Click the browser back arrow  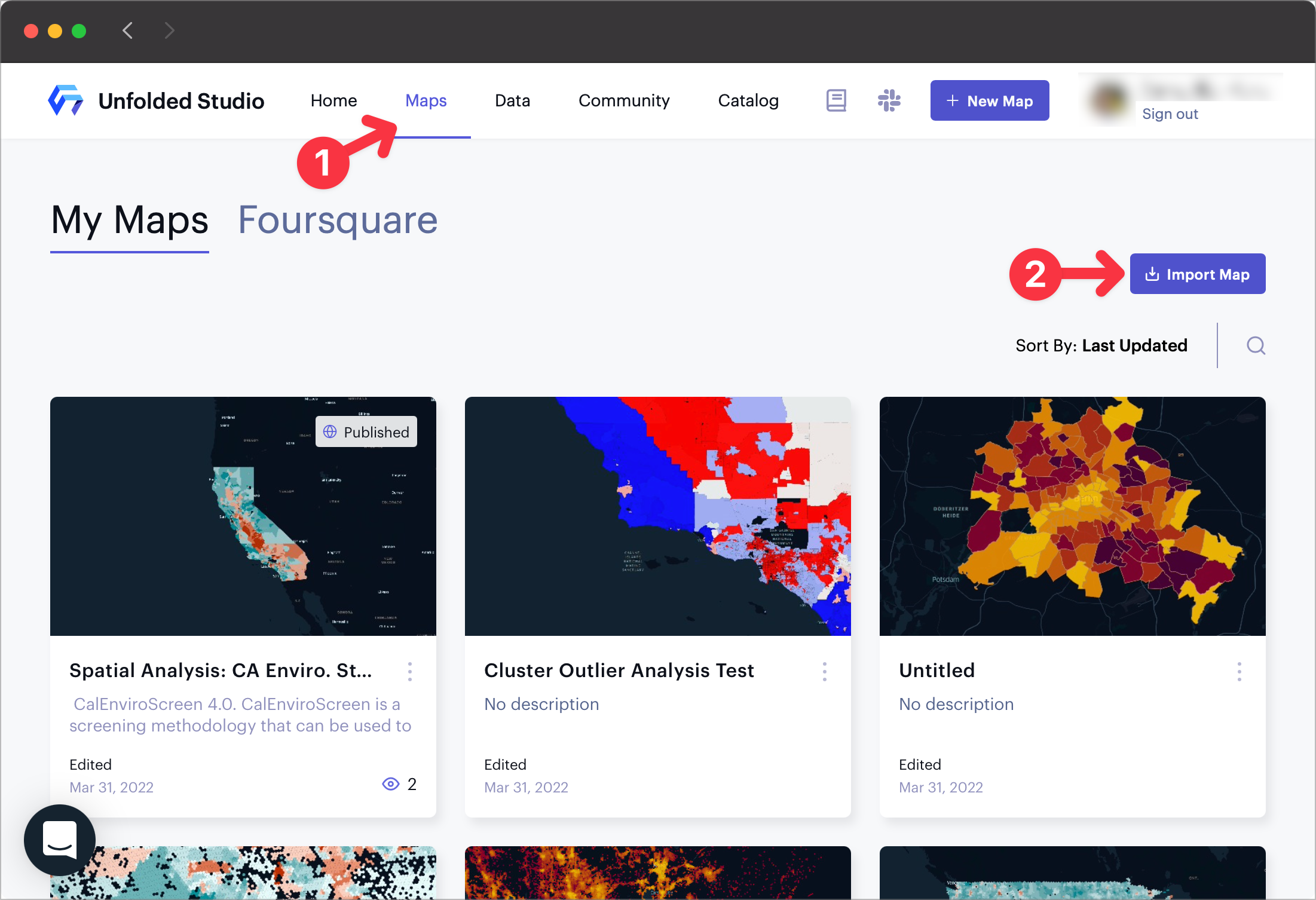(127, 30)
